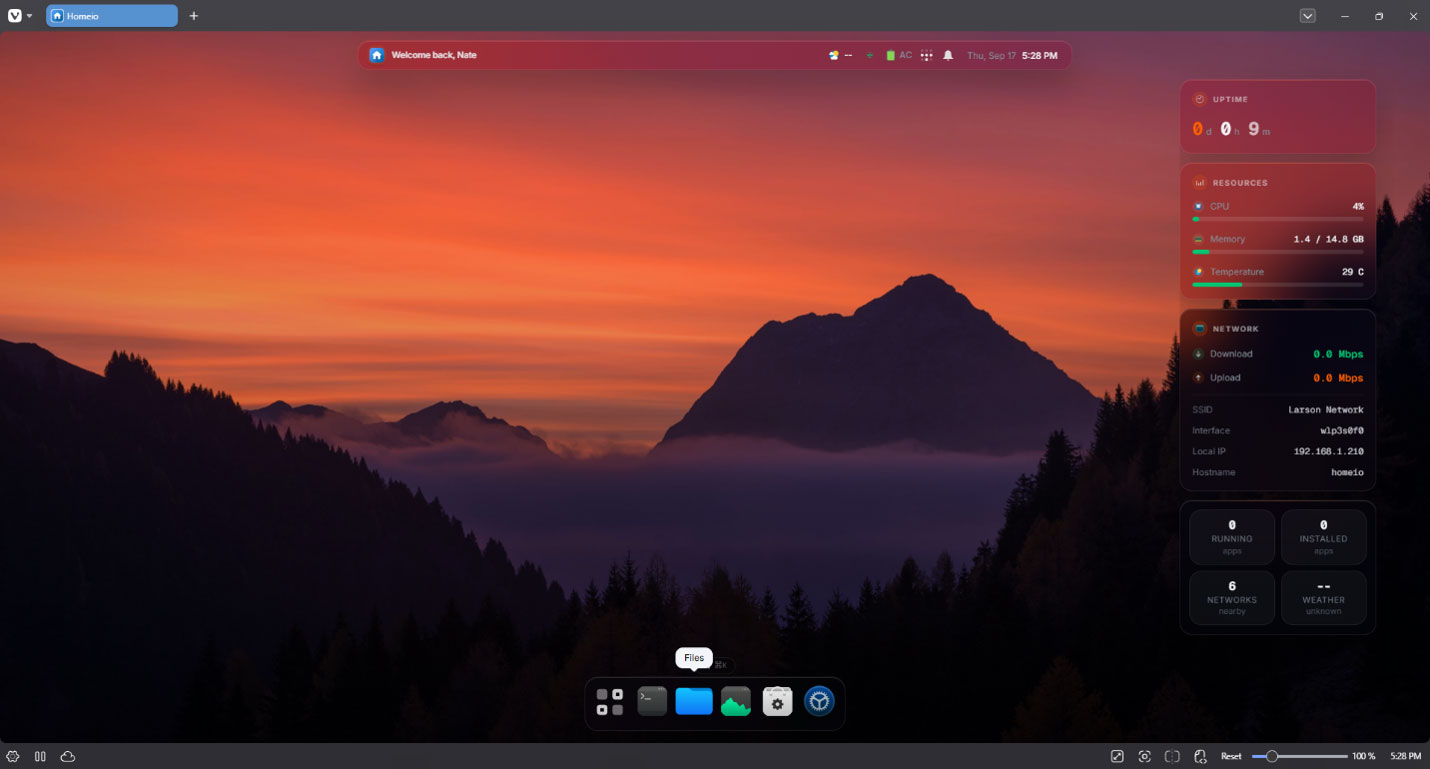Reset the page zoom level

point(1231,756)
